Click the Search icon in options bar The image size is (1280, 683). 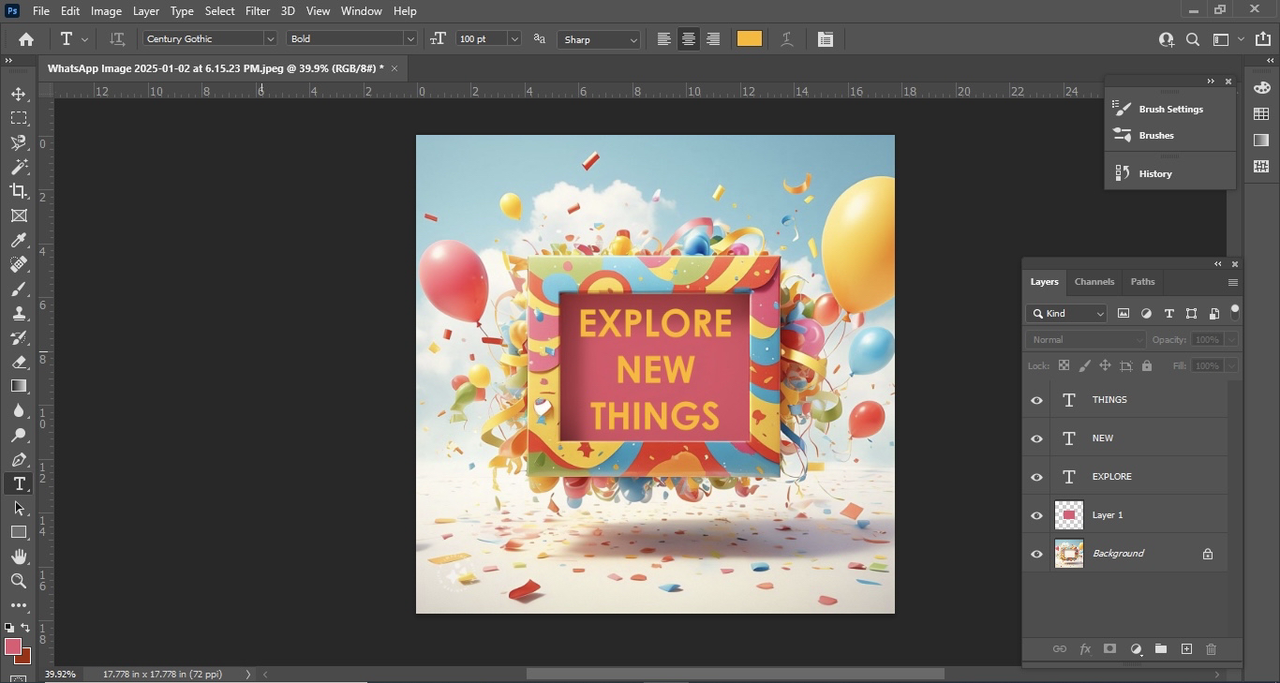pyautogui.click(x=1193, y=39)
